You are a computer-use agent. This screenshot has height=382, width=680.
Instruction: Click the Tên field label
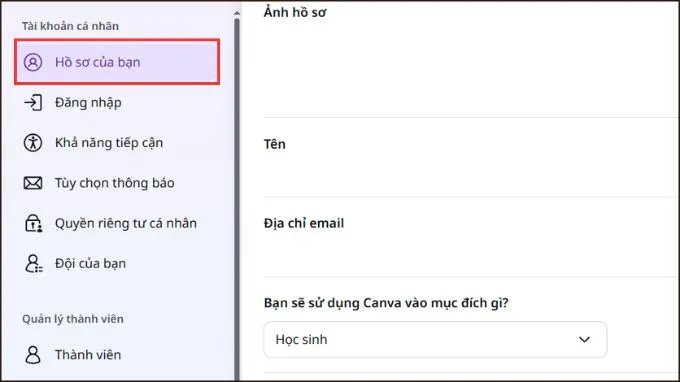[x=275, y=144]
